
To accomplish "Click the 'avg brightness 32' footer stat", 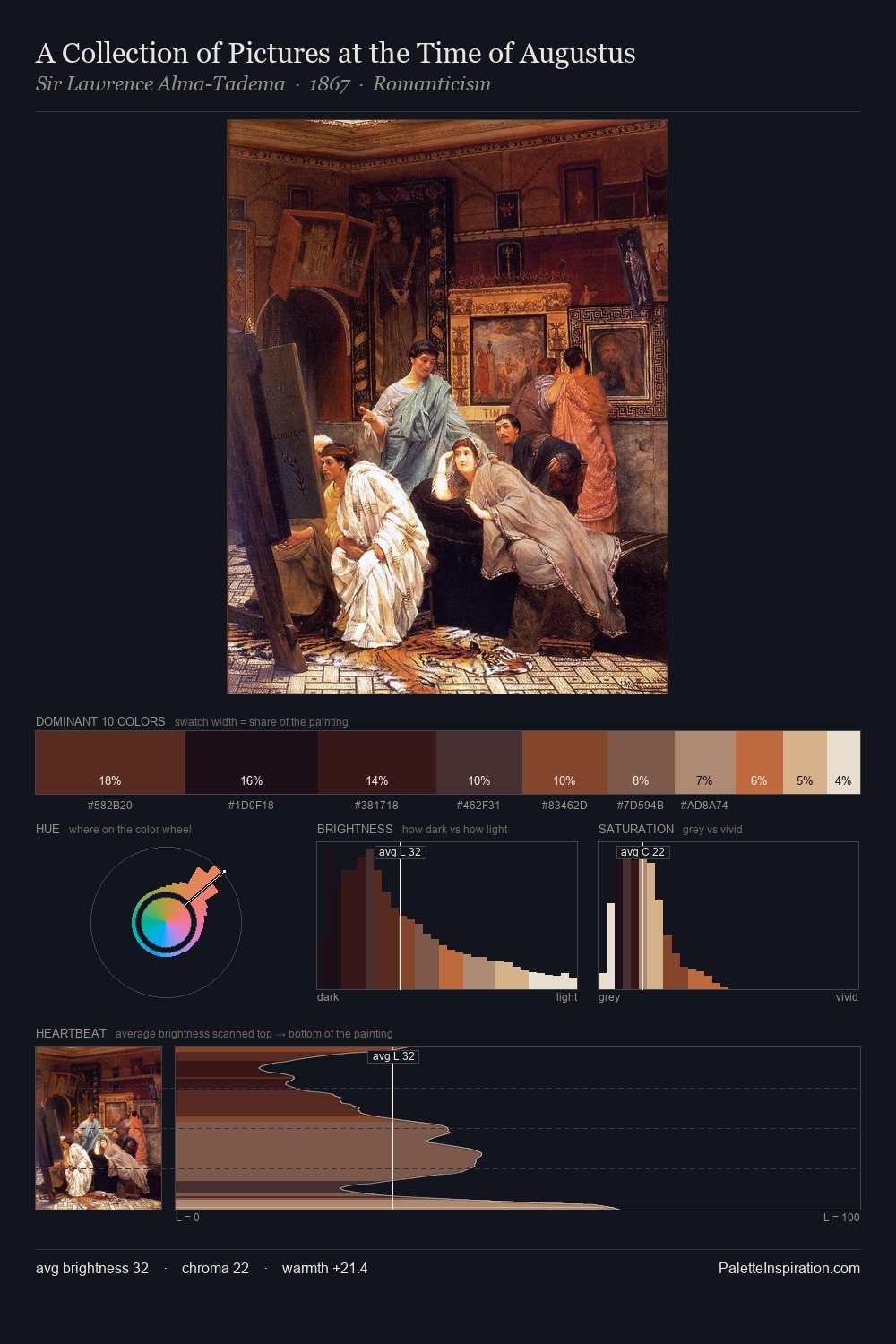I will [x=92, y=1269].
